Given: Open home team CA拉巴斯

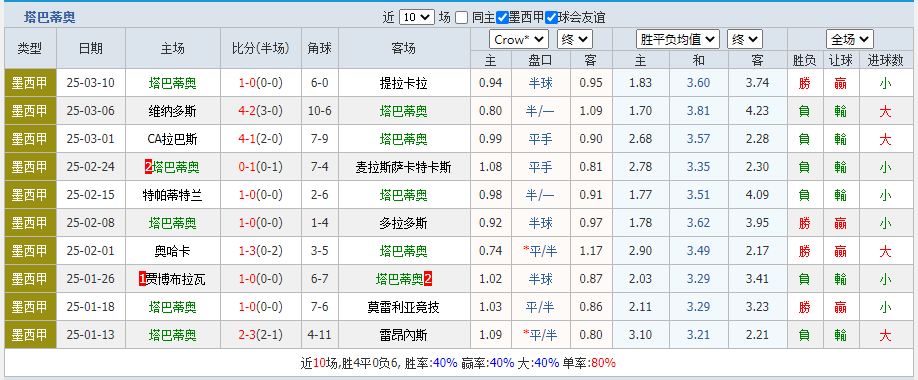Looking at the screenshot, I should tap(172, 139).
